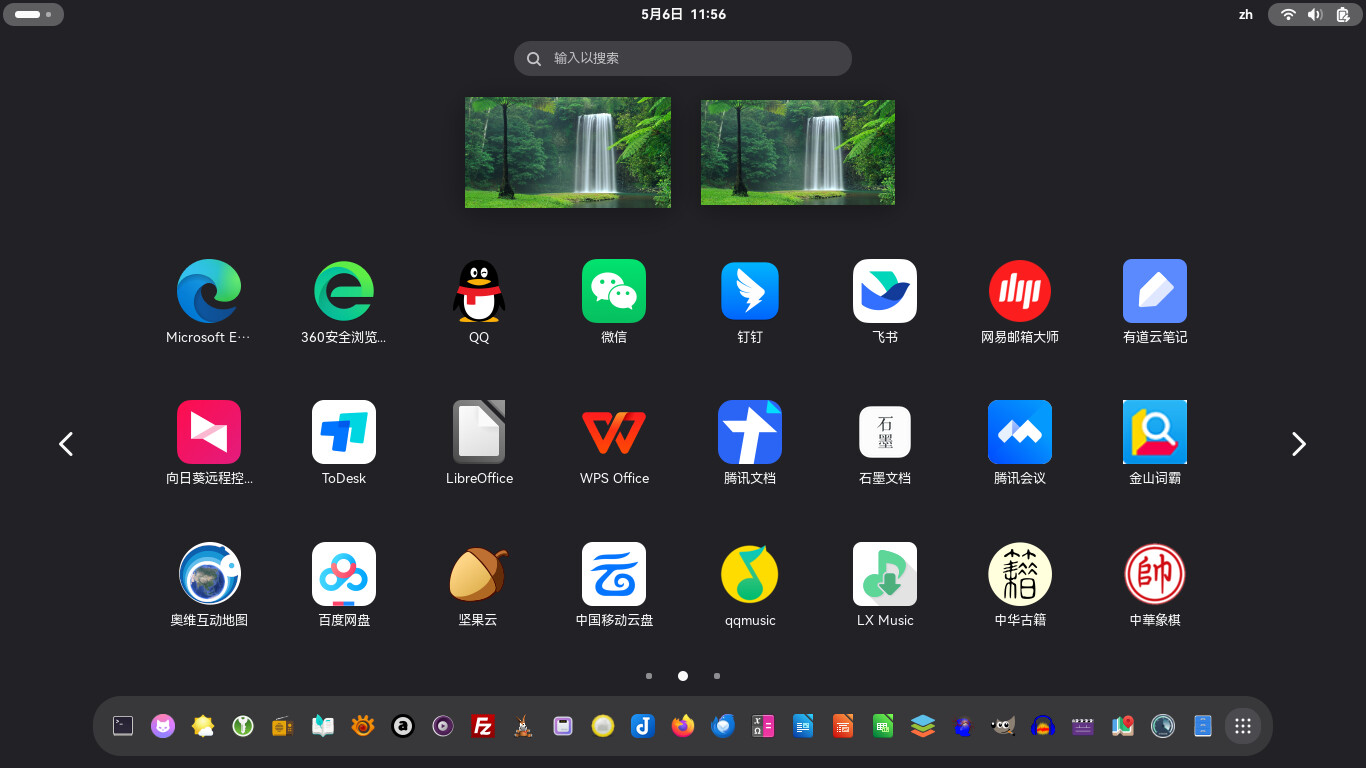
Task: Launch WPS Office
Action: 614,432
